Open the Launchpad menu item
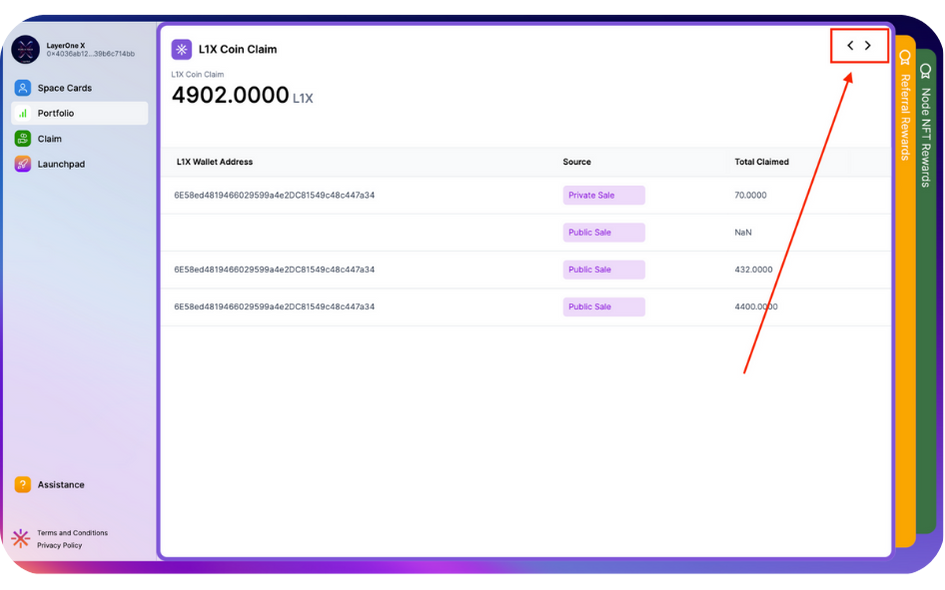This screenshot has width=945, height=590. [80, 164]
